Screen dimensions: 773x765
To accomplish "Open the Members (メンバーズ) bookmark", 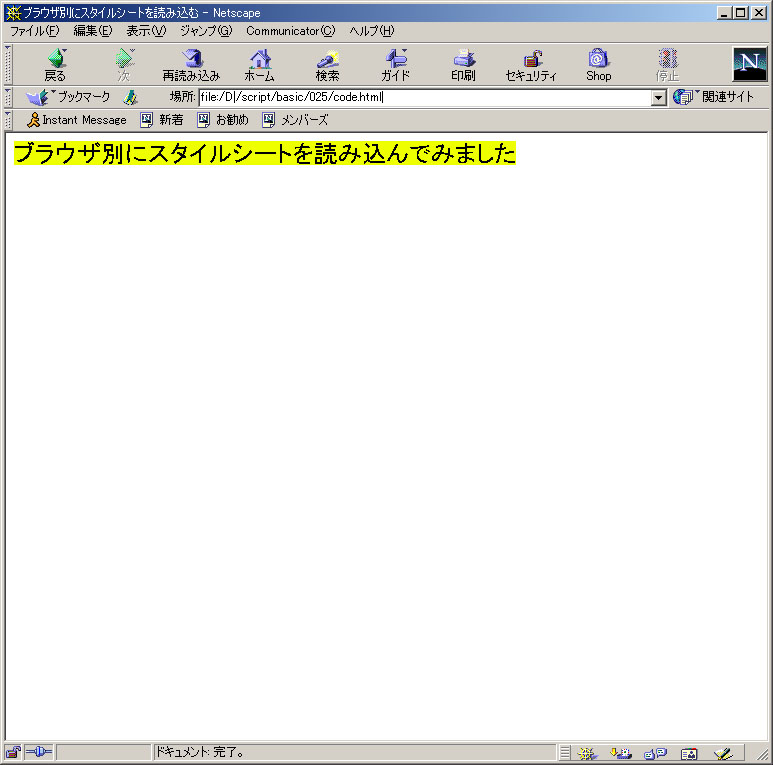I will (x=295, y=120).
